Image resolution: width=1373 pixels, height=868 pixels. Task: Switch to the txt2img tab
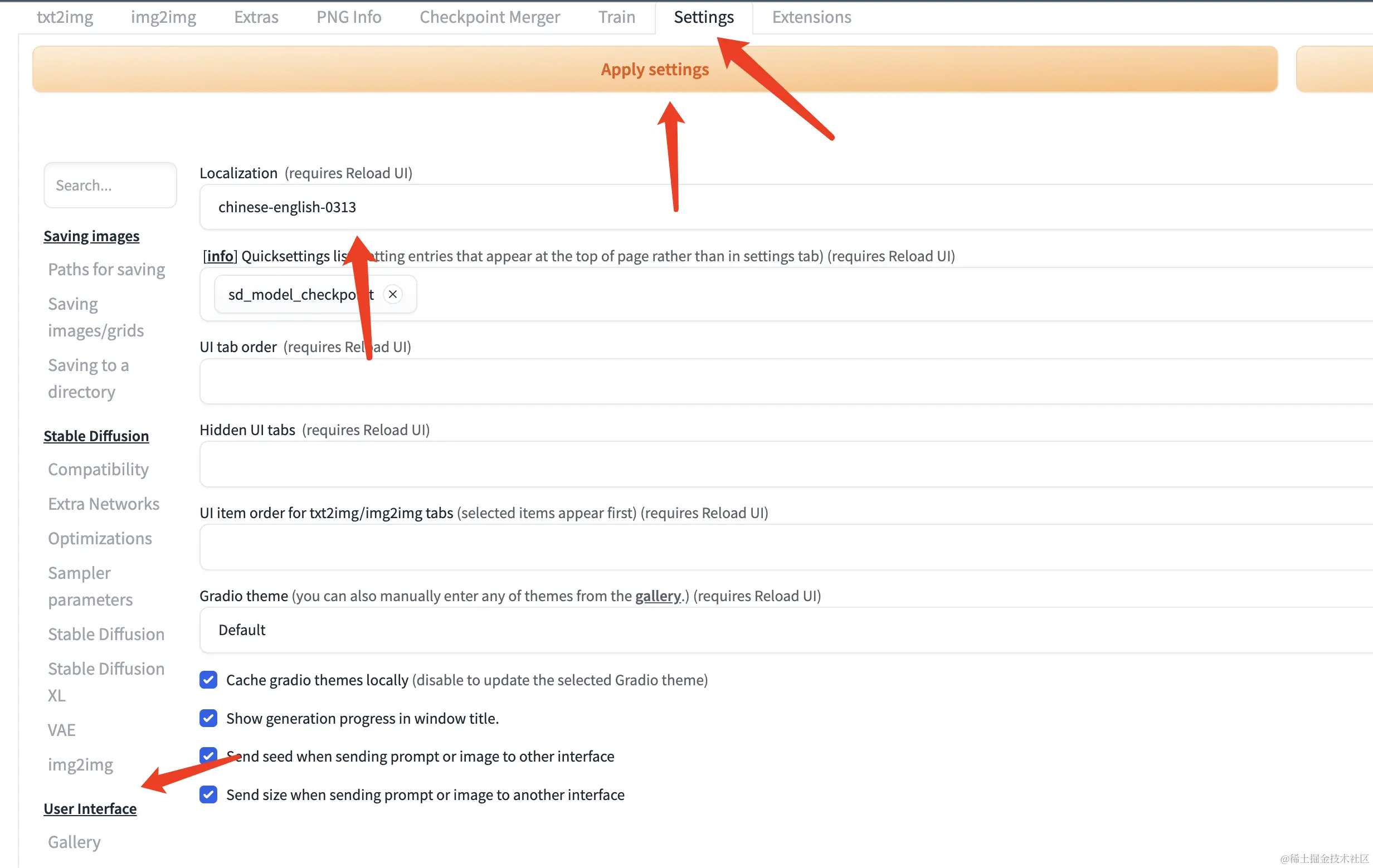65,17
